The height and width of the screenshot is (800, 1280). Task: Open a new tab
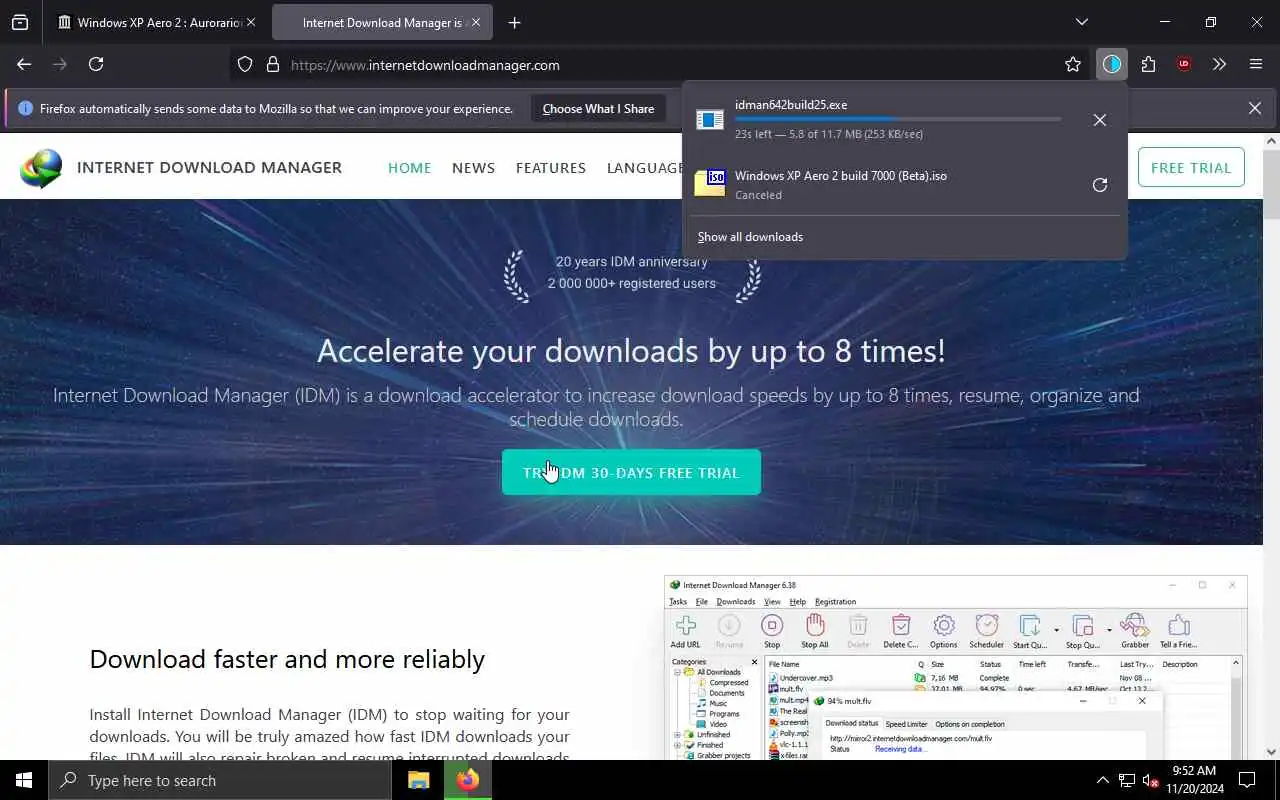click(514, 22)
